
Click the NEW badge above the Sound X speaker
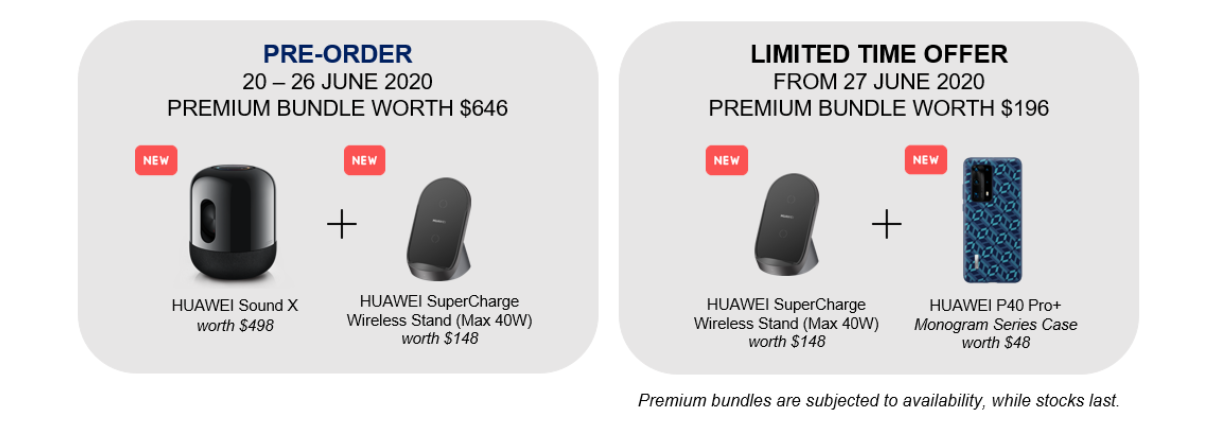(x=156, y=160)
